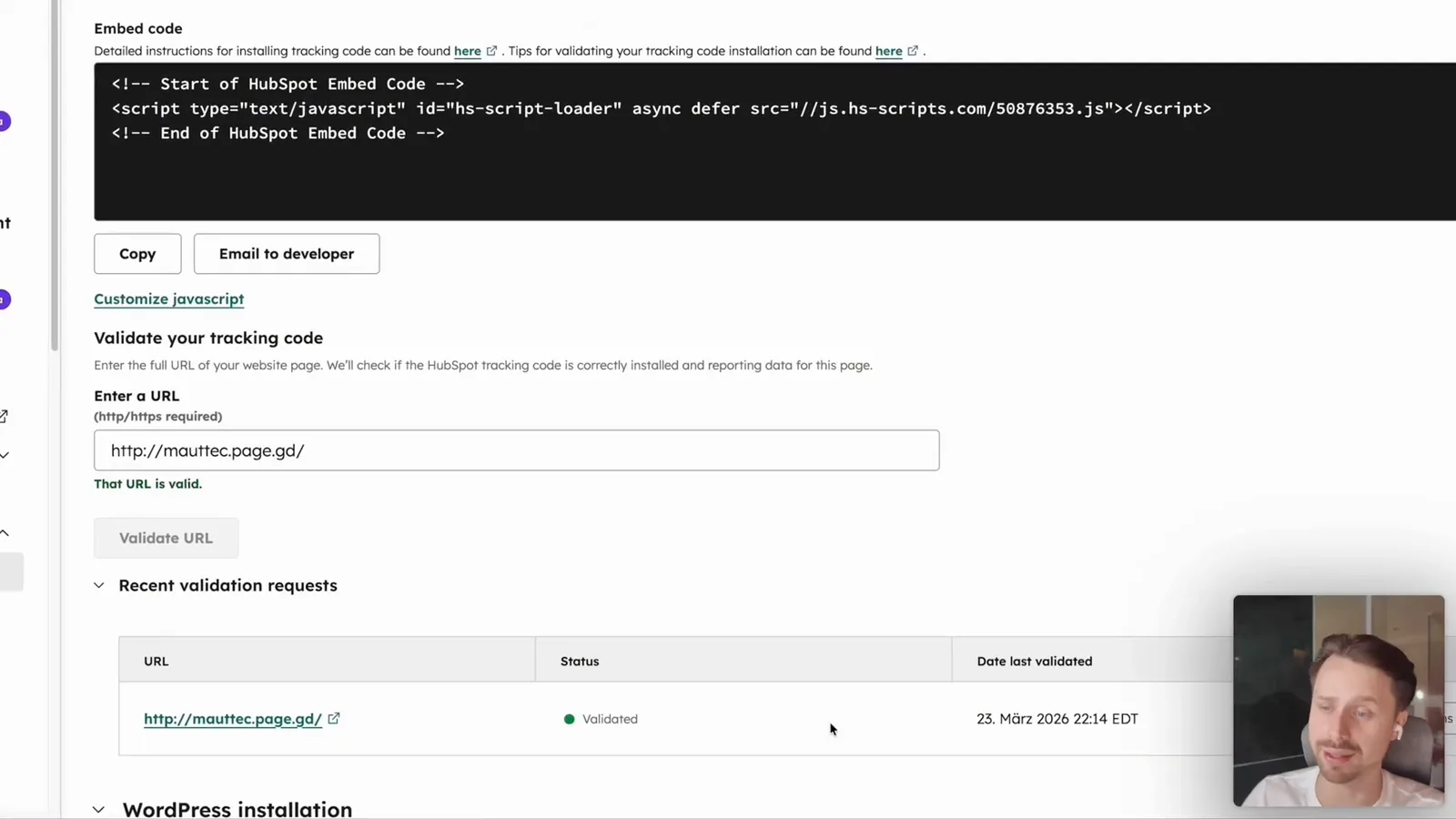Open the Customize javascript link
This screenshot has width=1456, height=819.
point(169,298)
